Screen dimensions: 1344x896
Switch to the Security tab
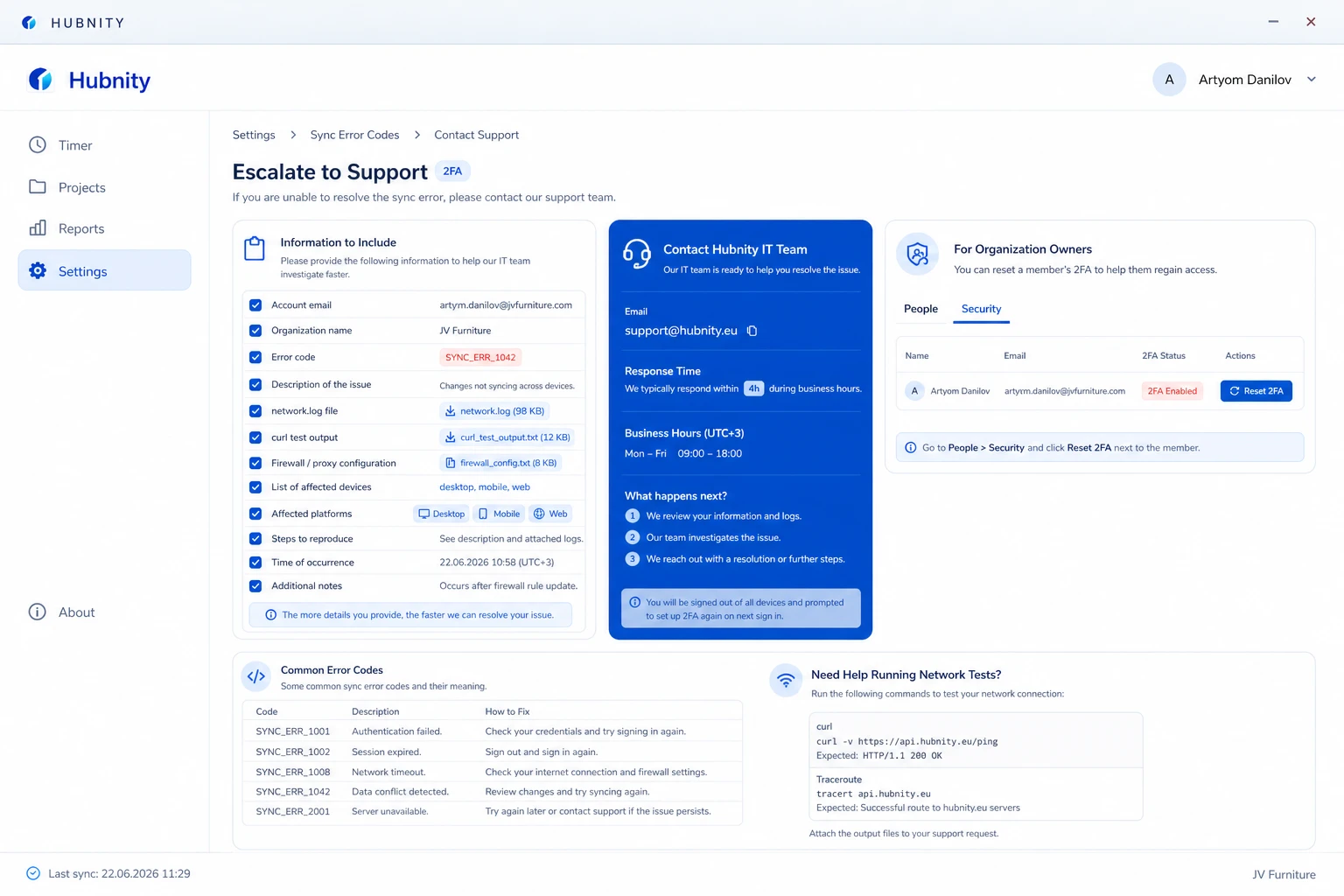981,309
